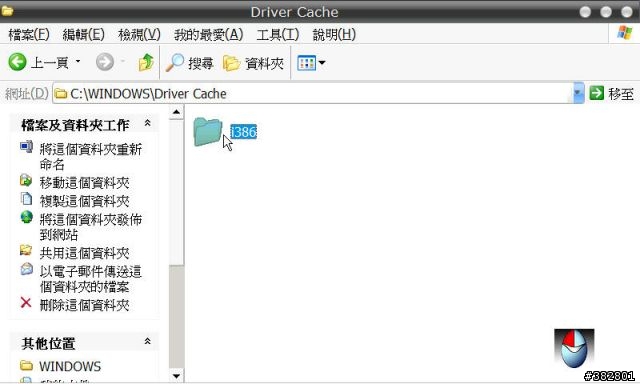Expand the address bar dropdown arrow
This screenshot has width=640, height=384.
coord(578,93)
